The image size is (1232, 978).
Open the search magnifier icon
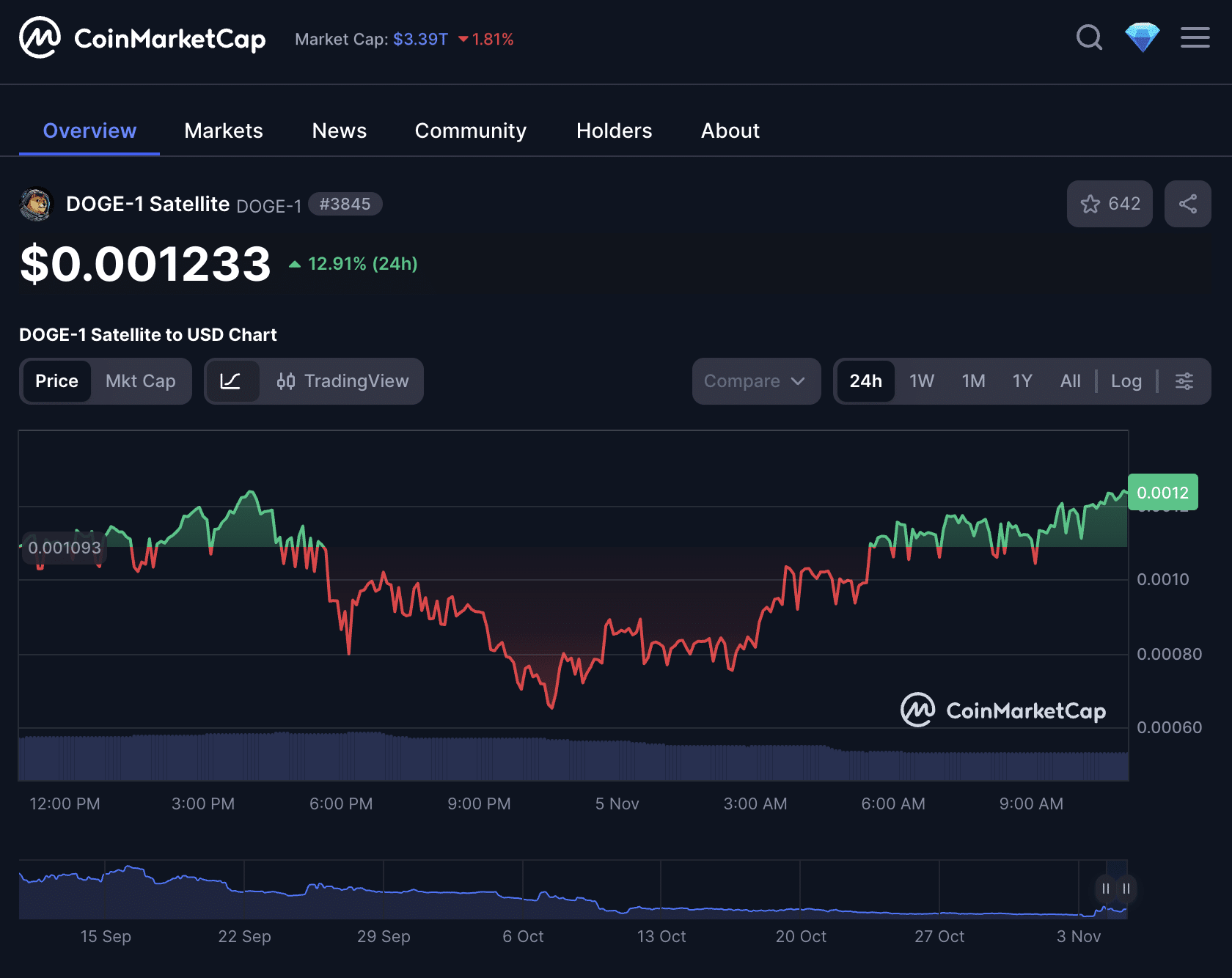1090,38
